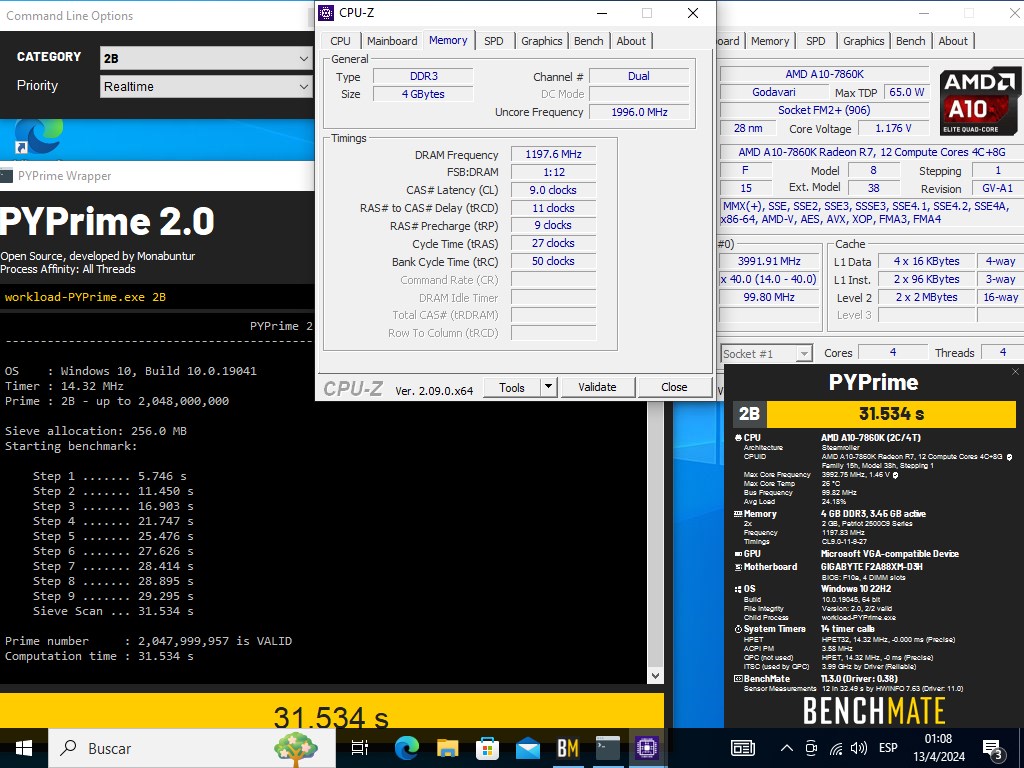
Task: Open the About tab in front CPU-Z window
Action: click(x=631, y=40)
